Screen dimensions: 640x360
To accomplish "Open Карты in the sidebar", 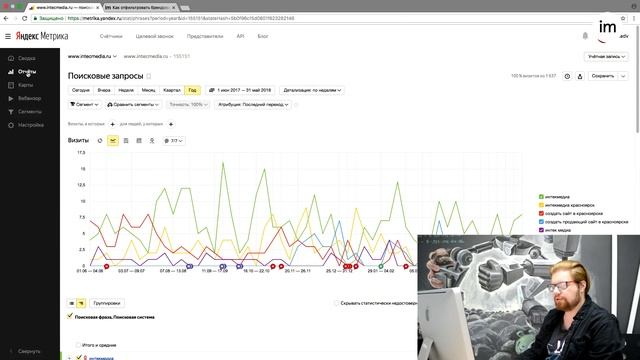I will pyautogui.click(x=25, y=85).
